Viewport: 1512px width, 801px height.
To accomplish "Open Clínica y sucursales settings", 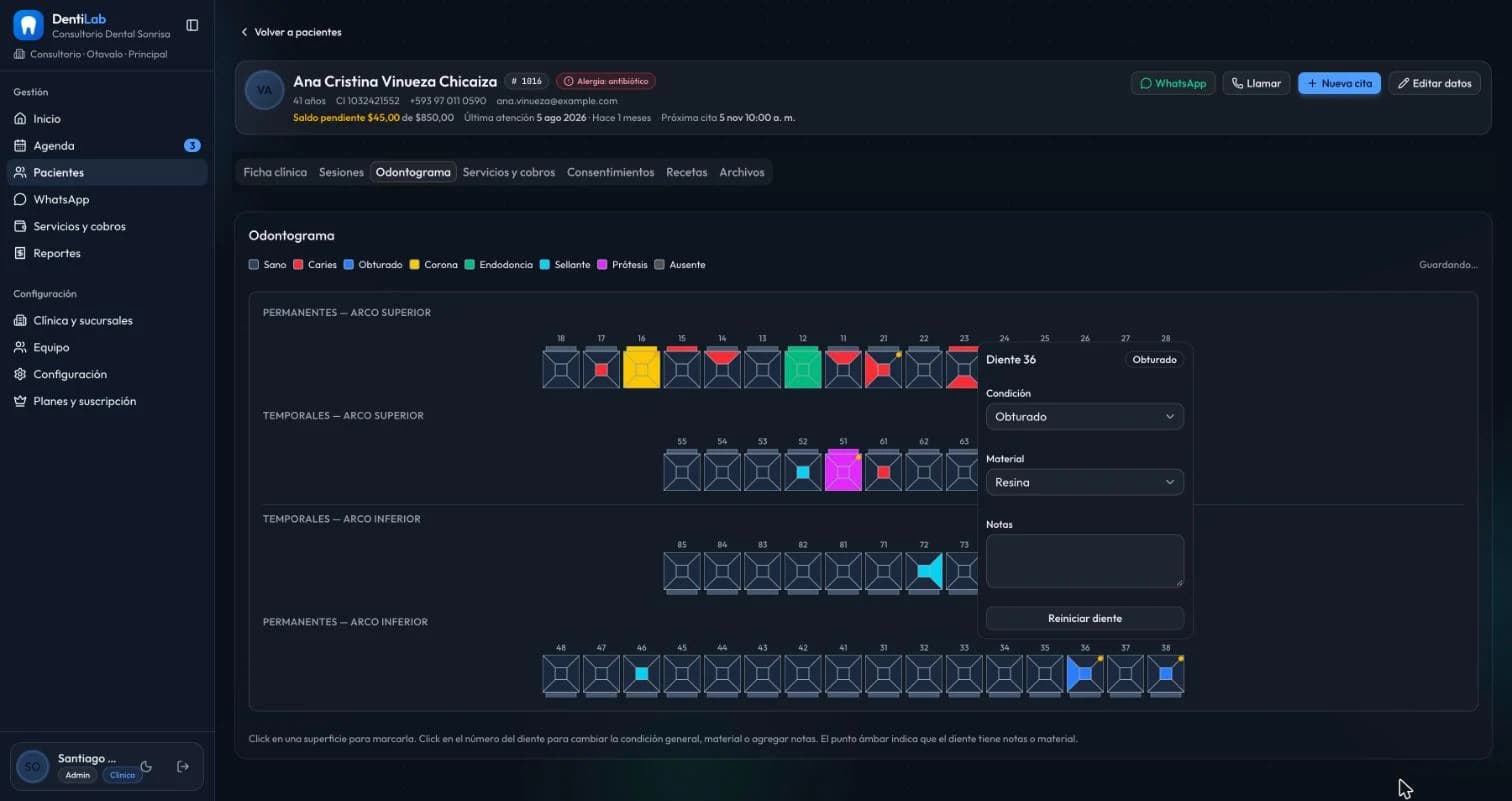I will (107, 320).
